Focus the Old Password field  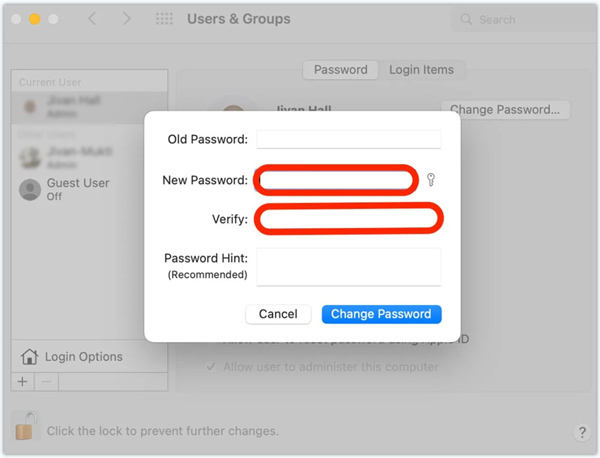[349, 139]
